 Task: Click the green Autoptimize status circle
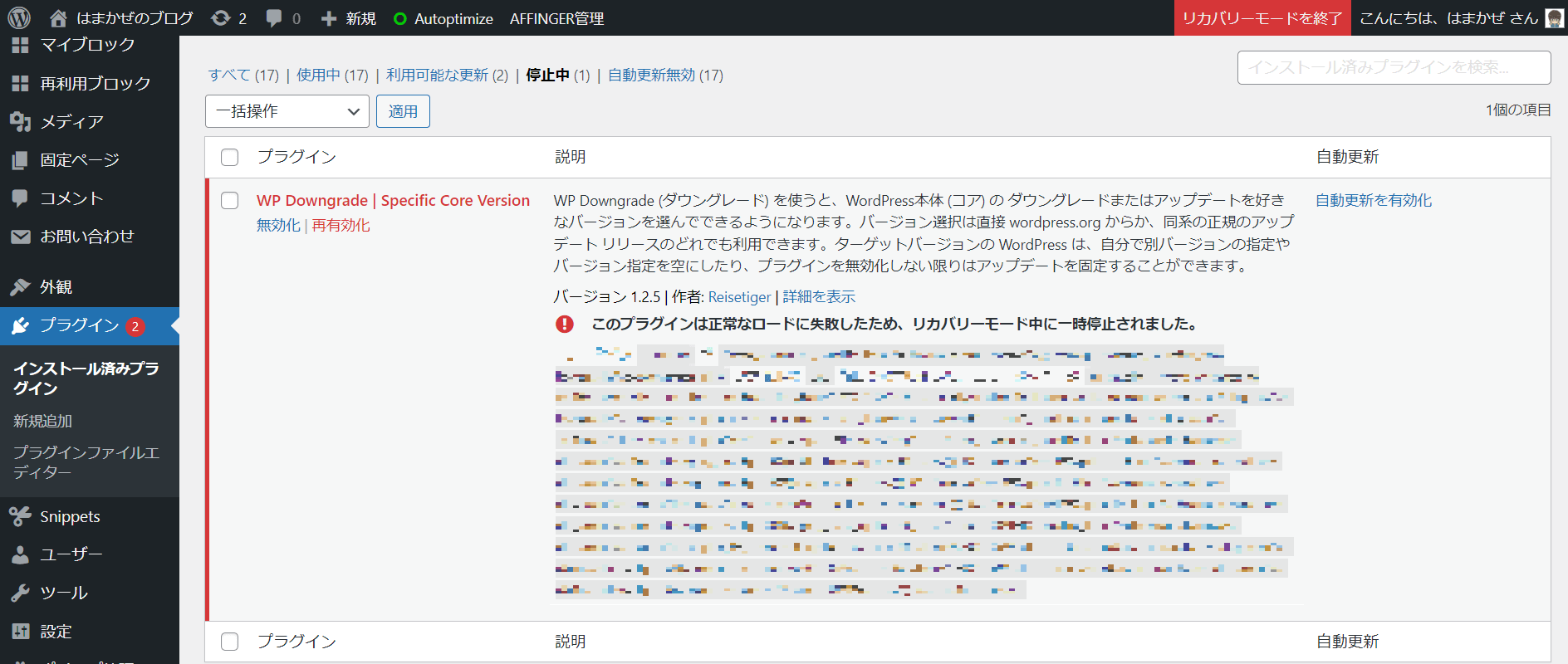point(400,18)
